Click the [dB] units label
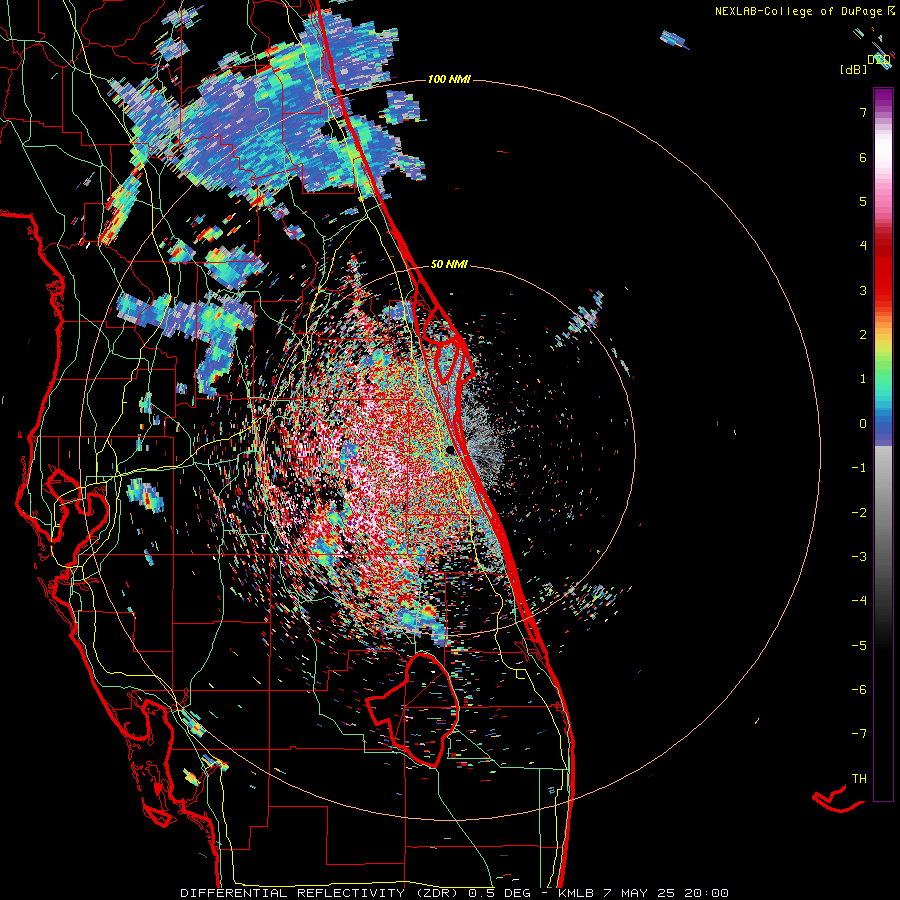The width and height of the screenshot is (900, 900). [x=854, y=69]
